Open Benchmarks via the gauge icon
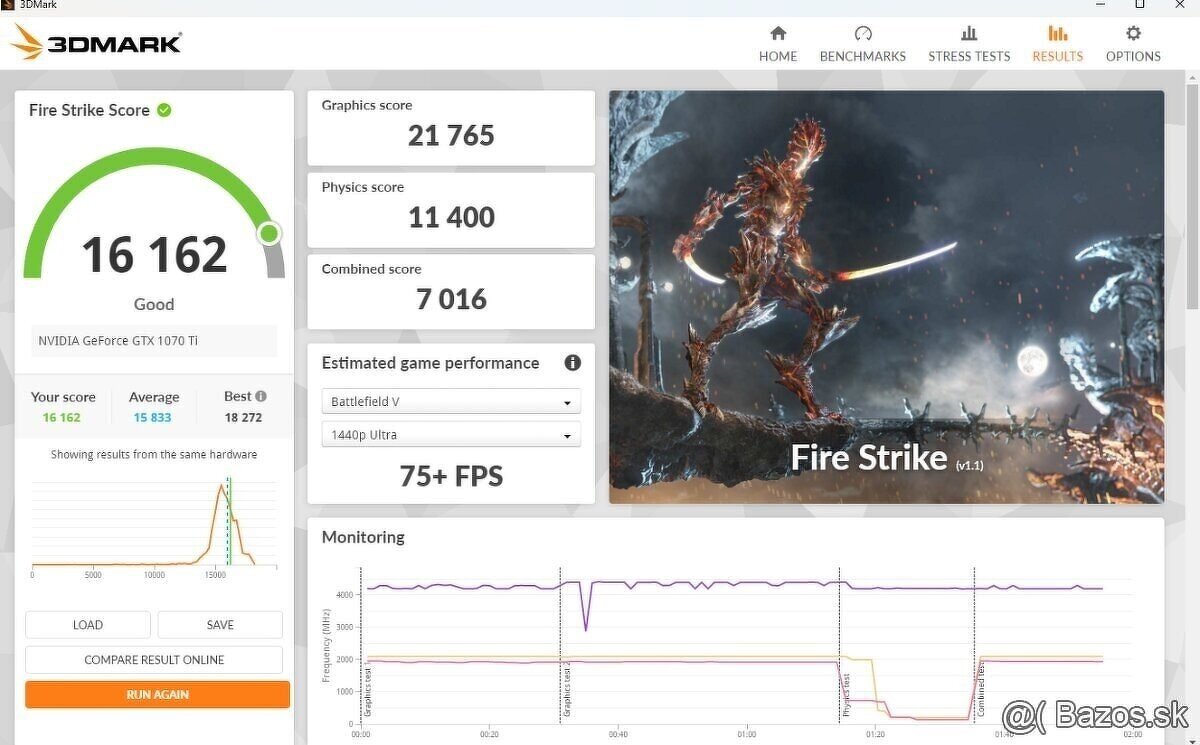Screen dimensions: 1200x745 [x=863, y=33]
